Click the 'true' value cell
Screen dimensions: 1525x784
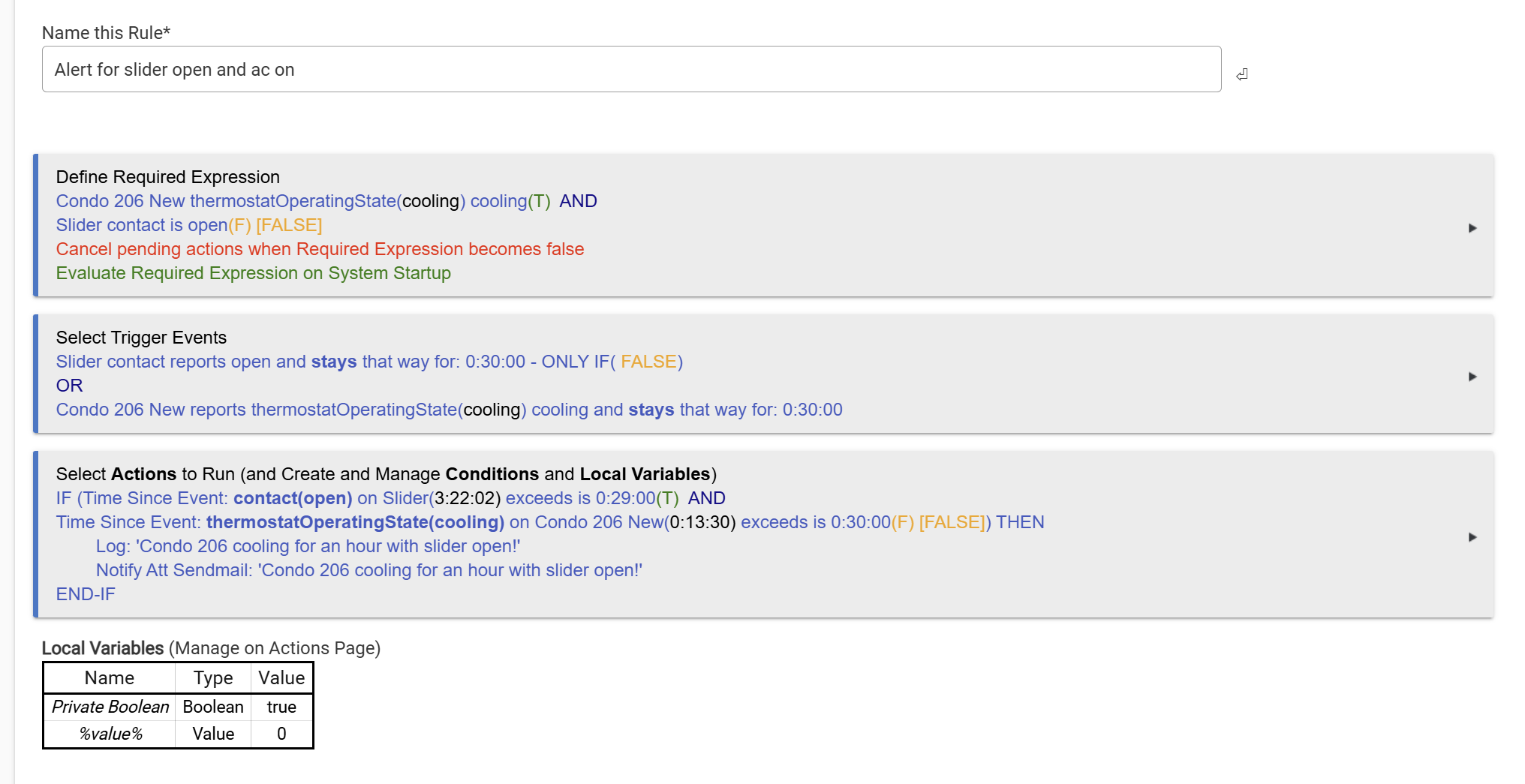point(281,707)
